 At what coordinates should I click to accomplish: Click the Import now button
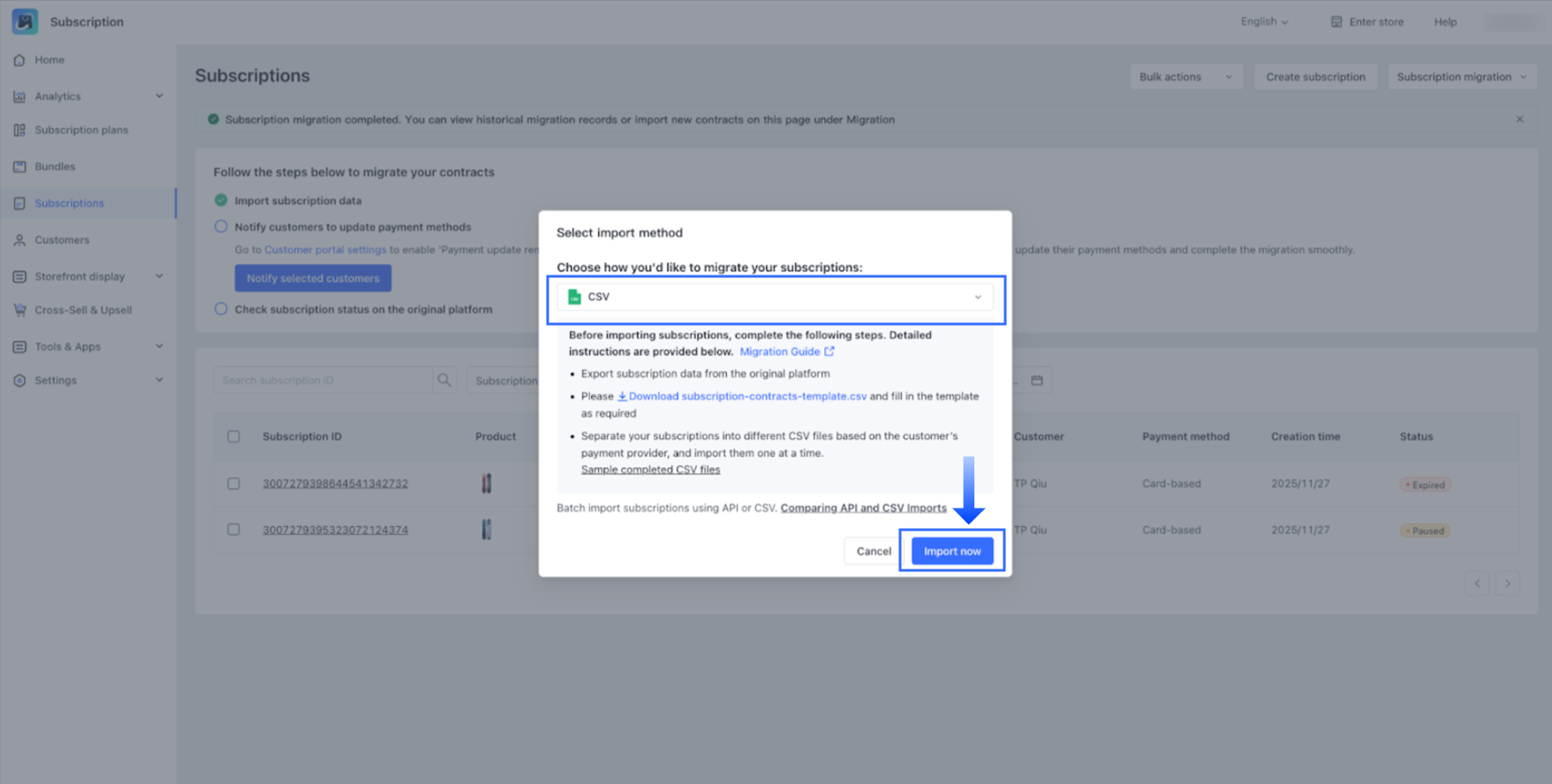pyautogui.click(x=951, y=551)
